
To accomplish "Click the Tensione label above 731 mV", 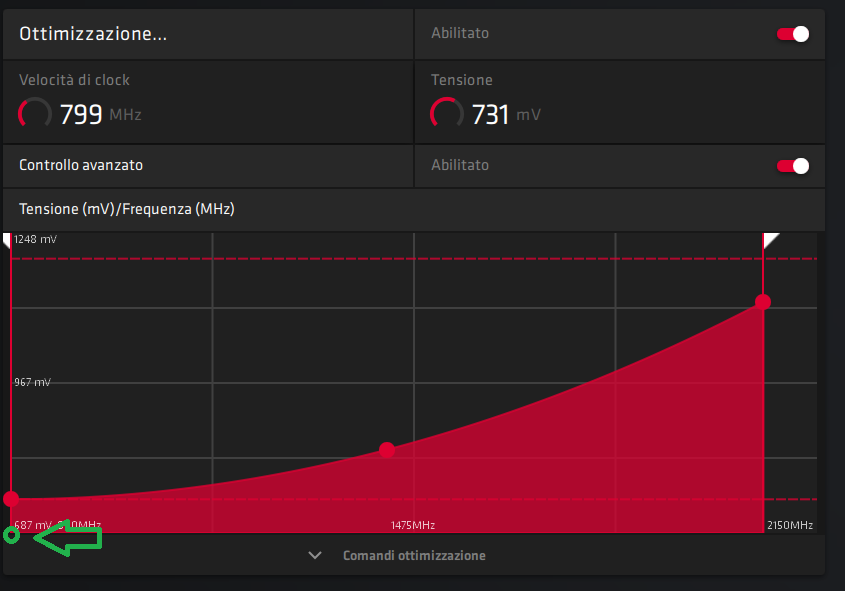I will pos(462,80).
